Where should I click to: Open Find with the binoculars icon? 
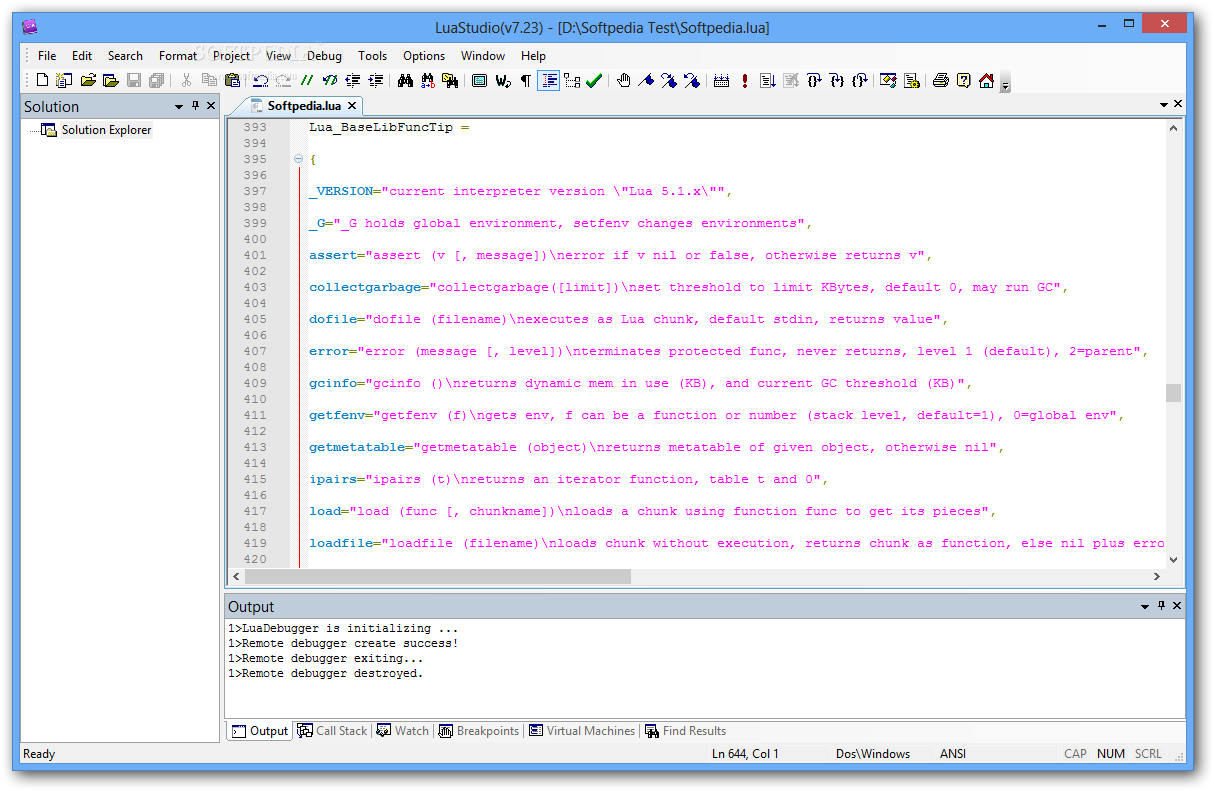click(x=405, y=81)
